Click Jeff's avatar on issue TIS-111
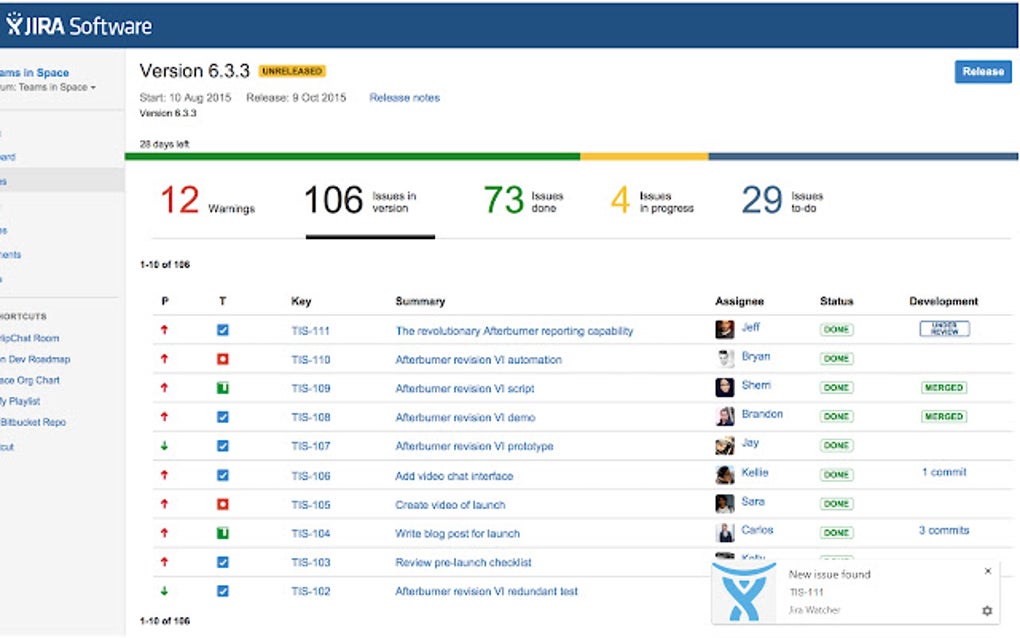This screenshot has height=638, width=1020. point(725,329)
